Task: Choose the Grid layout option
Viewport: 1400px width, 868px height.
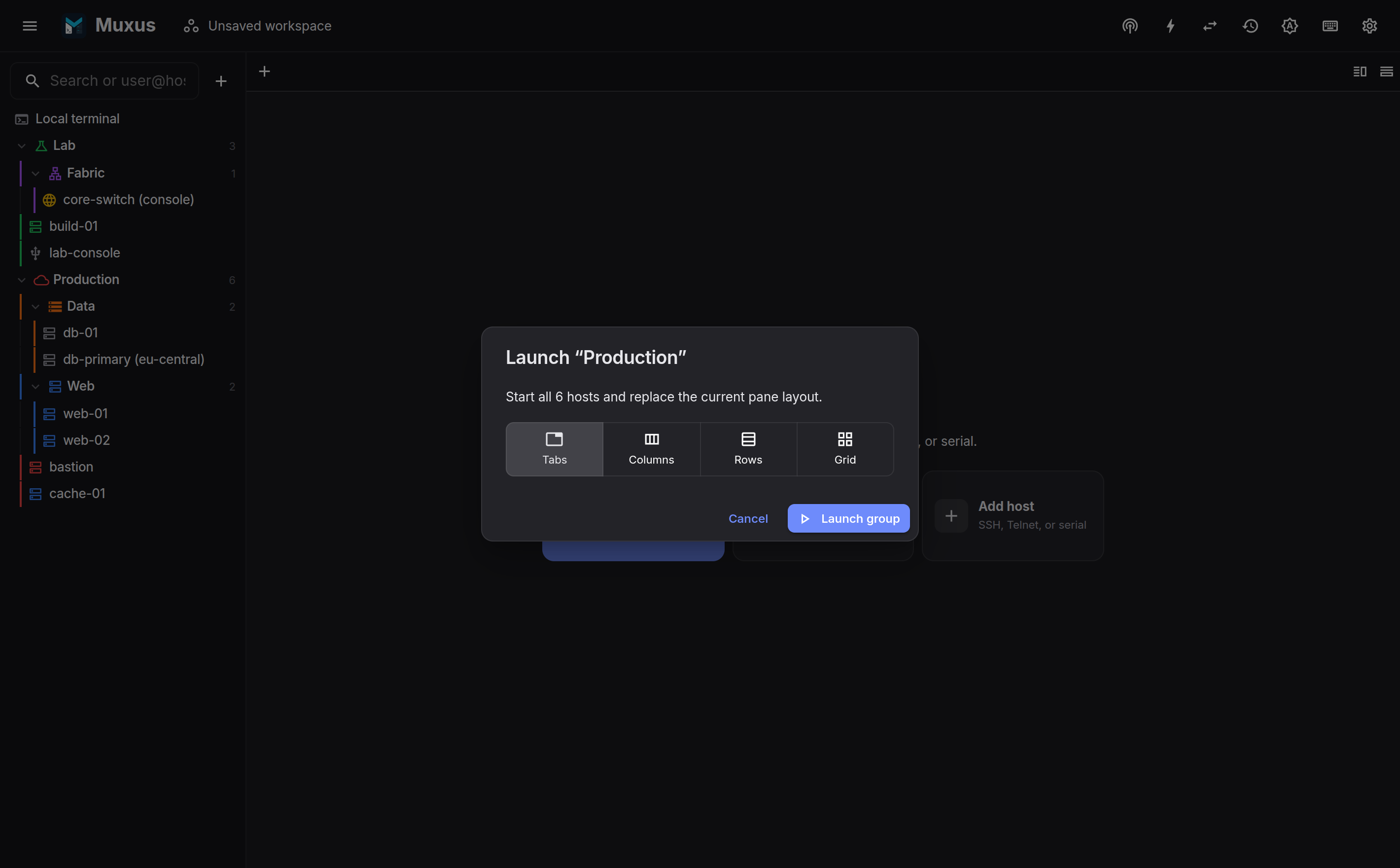Action: pyautogui.click(x=844, y=449)
